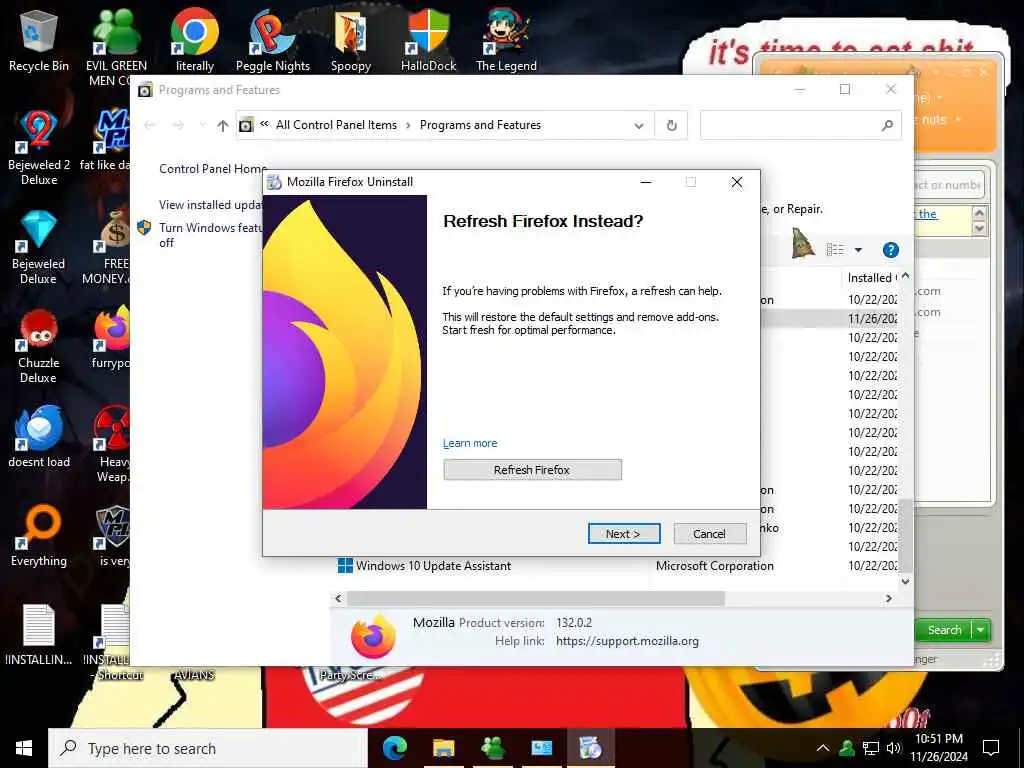Open EVIL GREEN MEN desktop shortcut
Viewport: 1024px width, 768px height.
click(116, 47)
